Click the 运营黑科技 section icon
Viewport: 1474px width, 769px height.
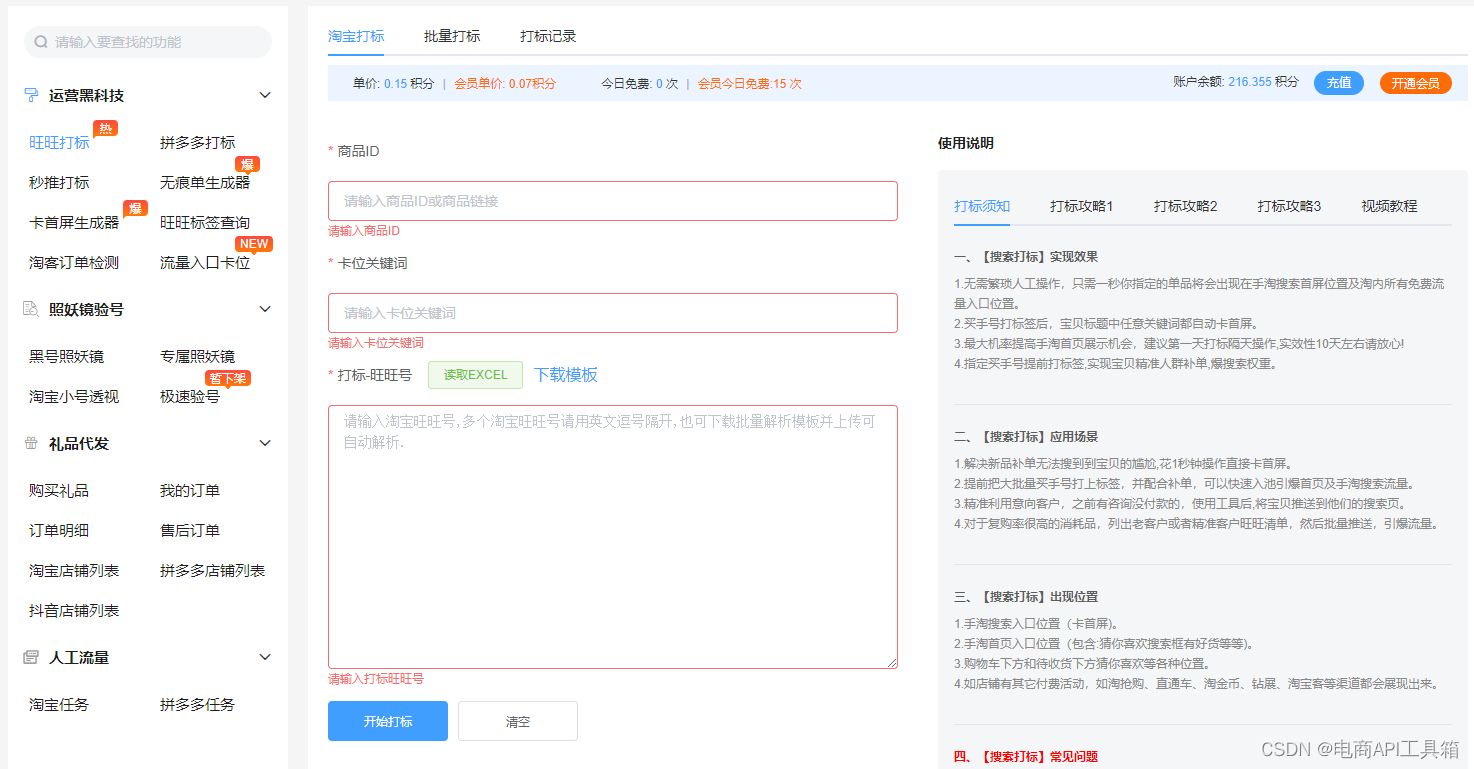[x=31, y=95]
